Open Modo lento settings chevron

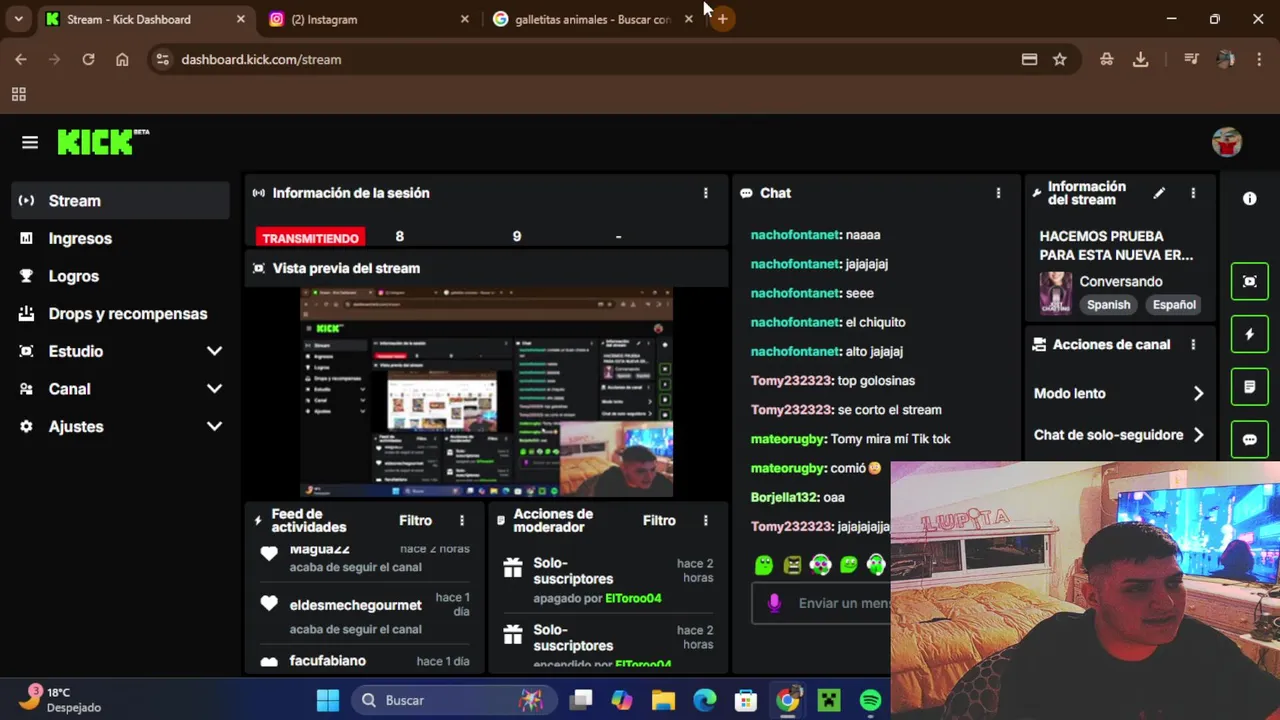(x=1198, y=394)
